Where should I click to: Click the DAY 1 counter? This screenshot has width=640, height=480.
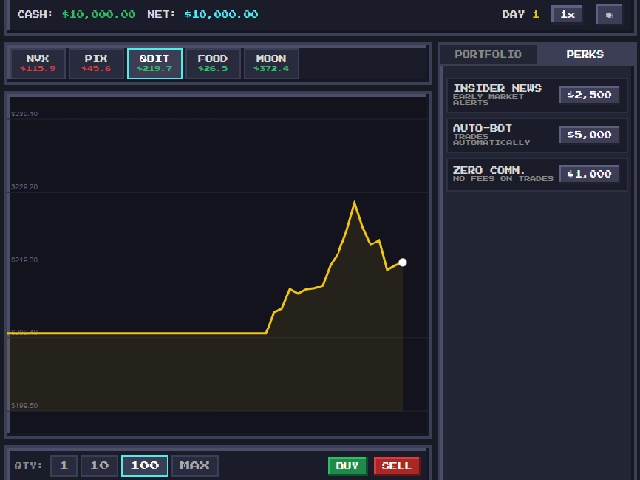coord(520,14)
